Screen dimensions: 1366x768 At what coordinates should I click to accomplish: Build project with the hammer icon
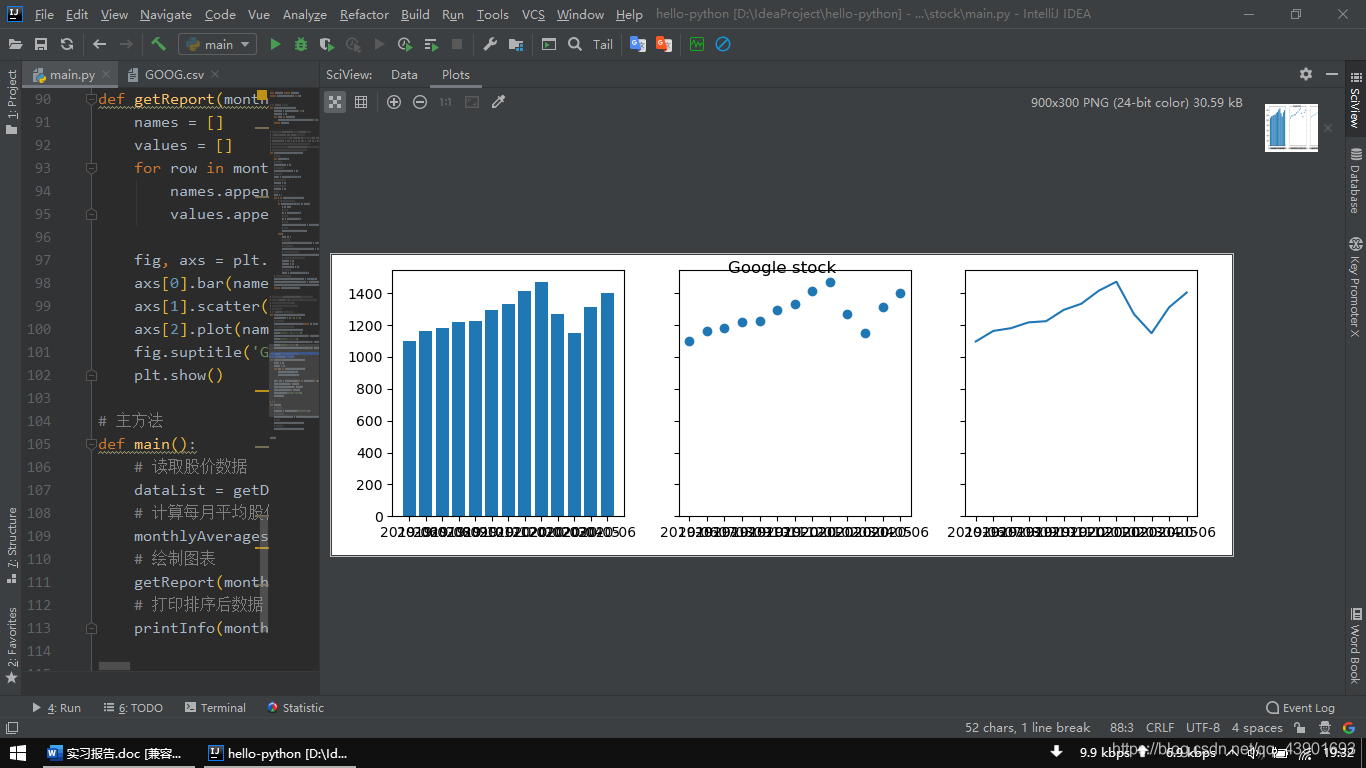point(159,44)
